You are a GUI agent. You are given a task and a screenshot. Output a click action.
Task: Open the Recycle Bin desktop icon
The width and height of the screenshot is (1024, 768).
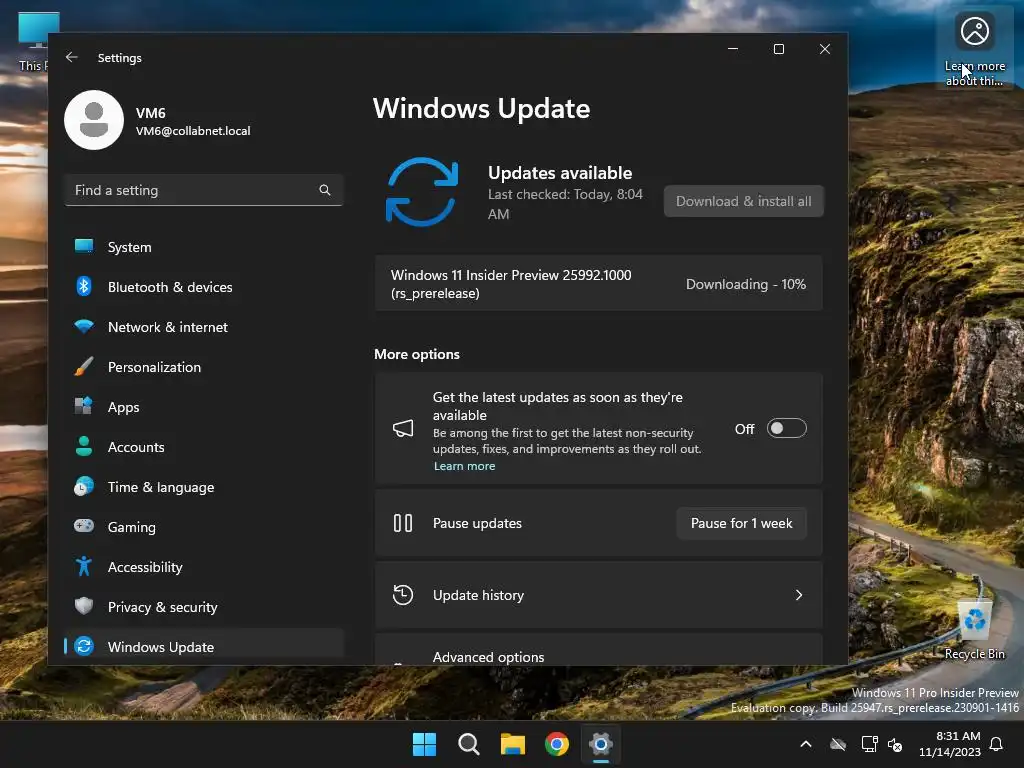tap(974, 630)
